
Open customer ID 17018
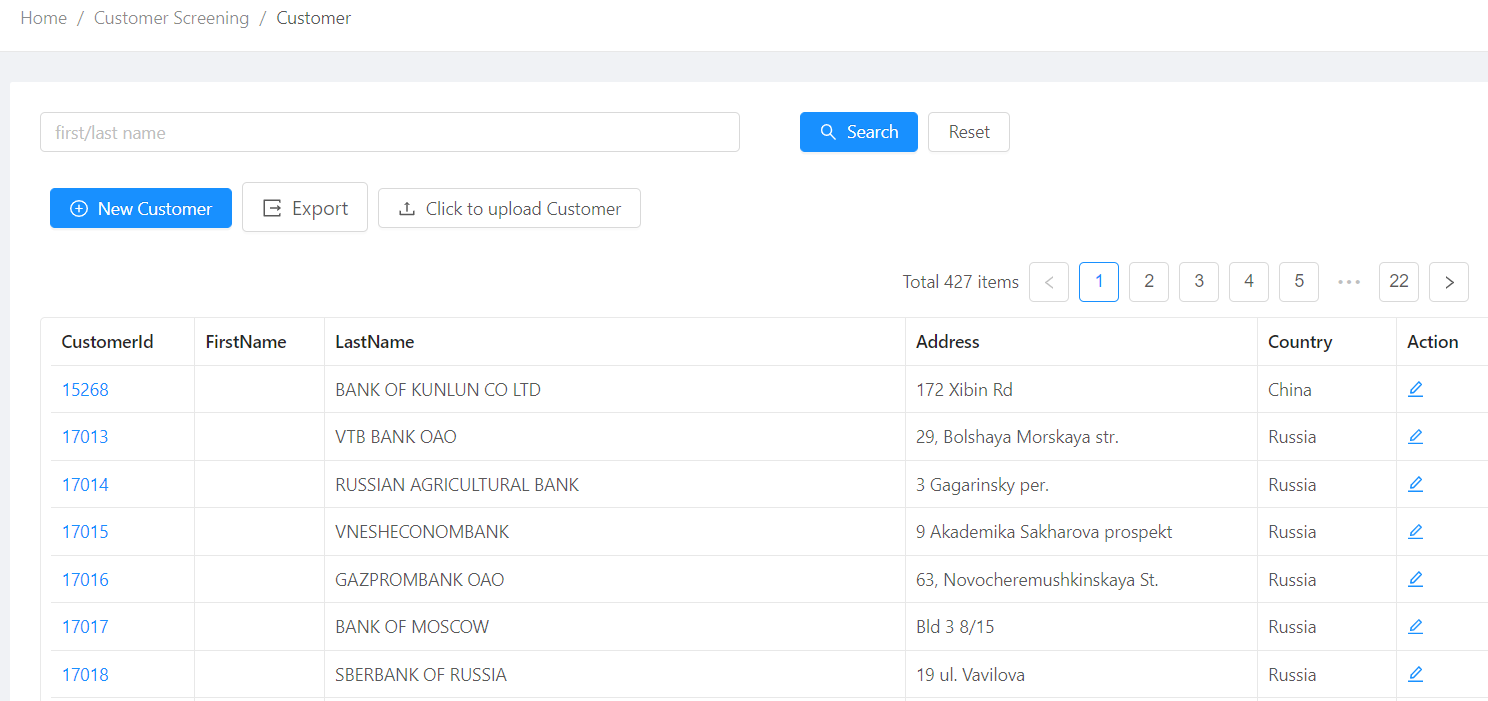click(x=85, y=675)
